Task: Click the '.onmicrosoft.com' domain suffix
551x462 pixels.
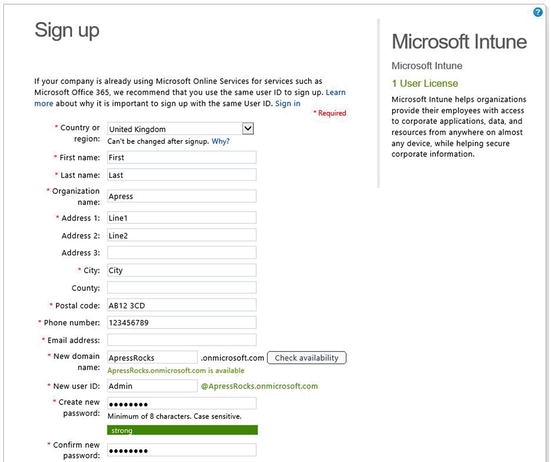Action: coord(232,358)
